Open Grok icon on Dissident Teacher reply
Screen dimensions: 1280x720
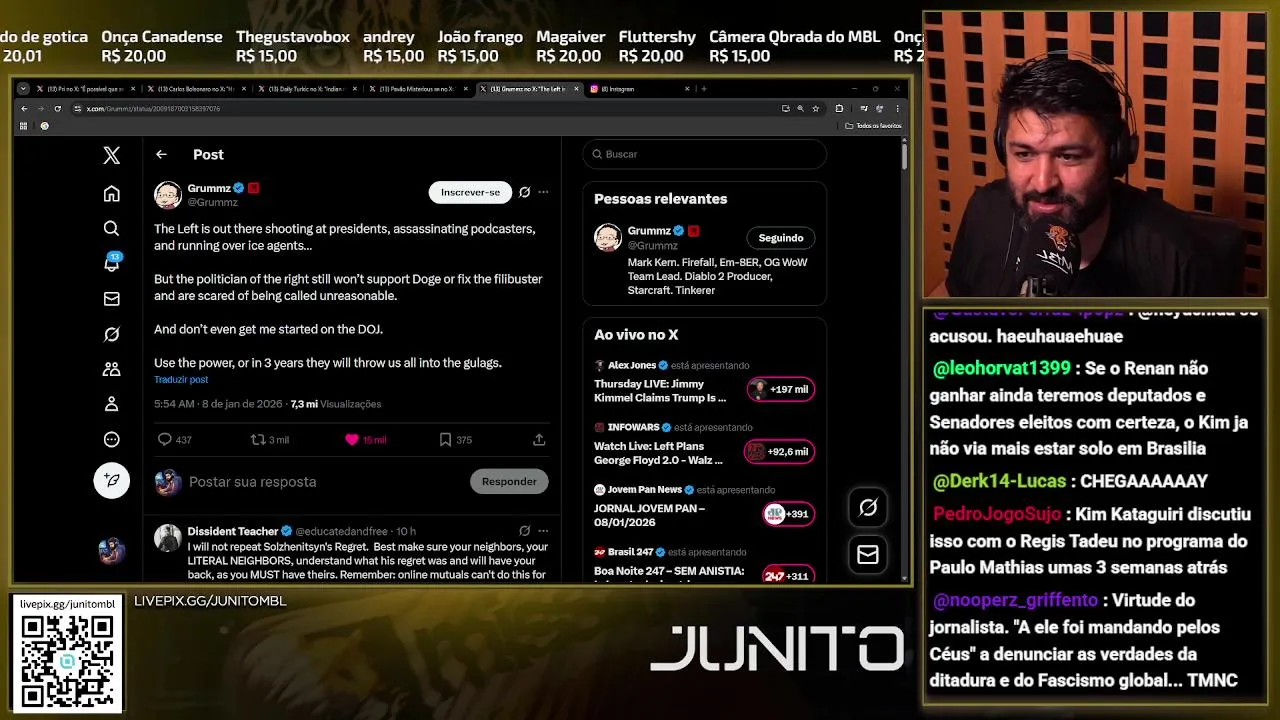pyautogui.click(x=524, y=531)
